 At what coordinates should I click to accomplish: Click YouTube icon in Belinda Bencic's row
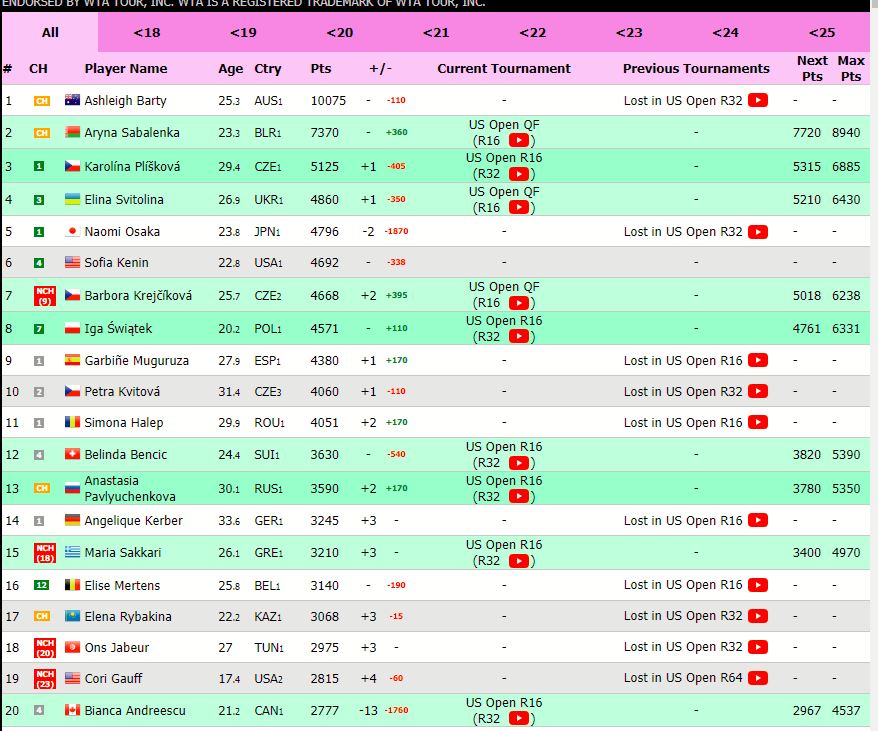[519, 463]
